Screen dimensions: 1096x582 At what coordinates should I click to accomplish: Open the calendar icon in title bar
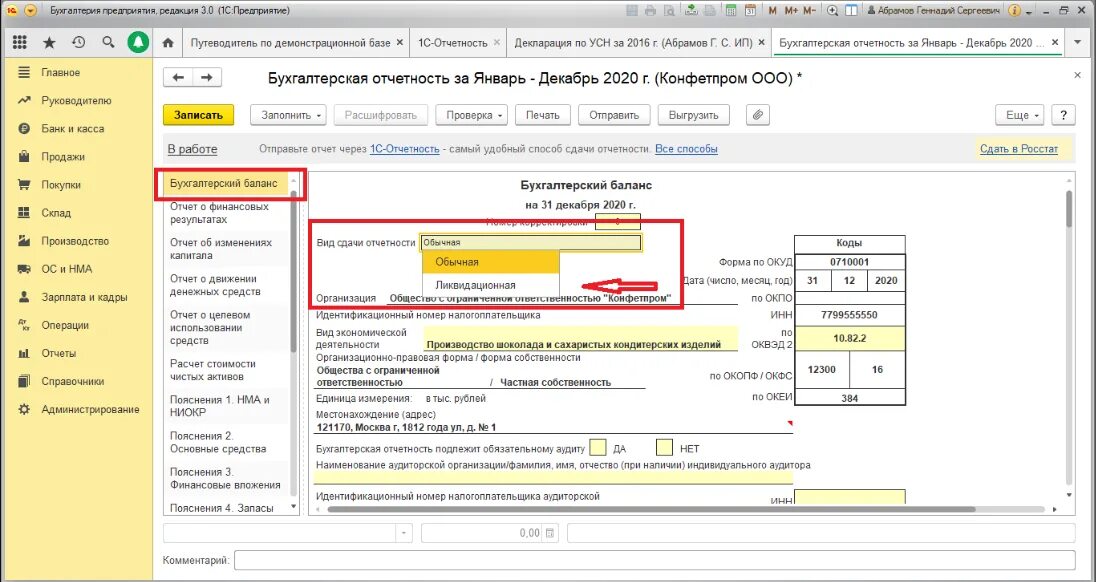(x=750, y=11)
